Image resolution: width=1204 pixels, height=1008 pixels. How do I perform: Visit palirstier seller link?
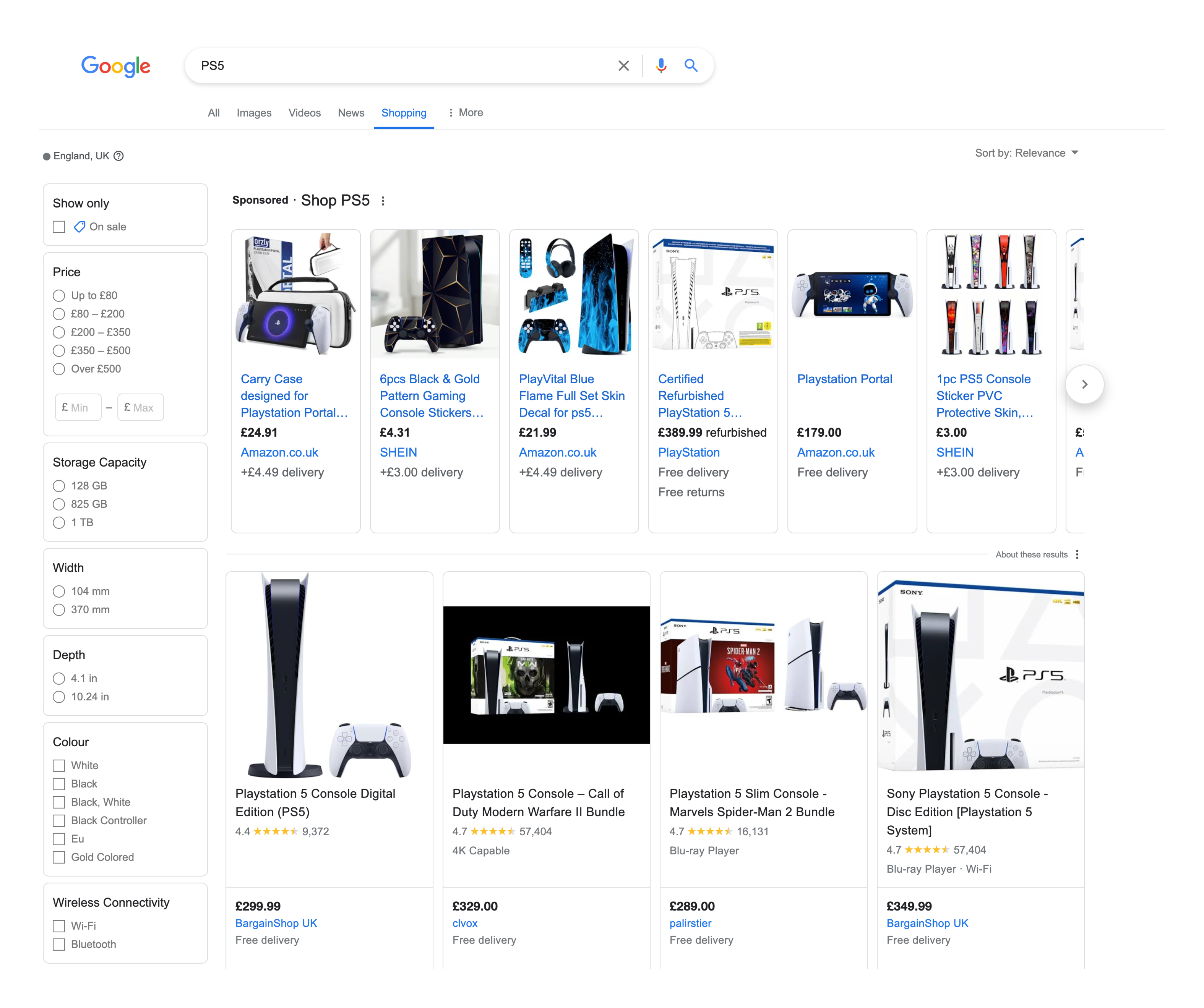690,923
